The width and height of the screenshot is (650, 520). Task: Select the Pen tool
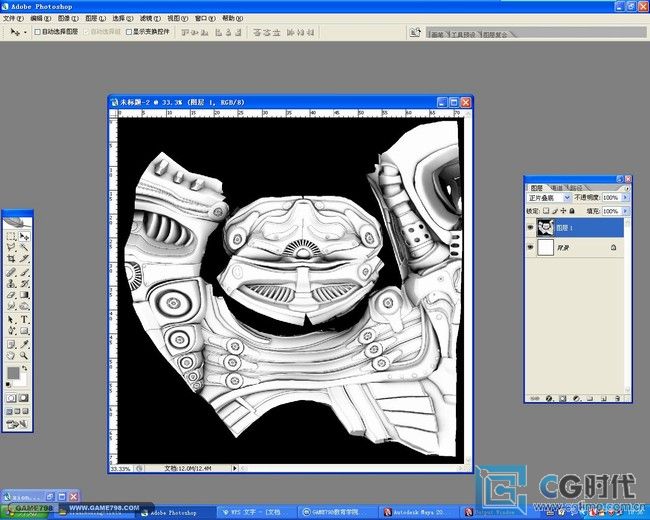click(x=11, y=331)
